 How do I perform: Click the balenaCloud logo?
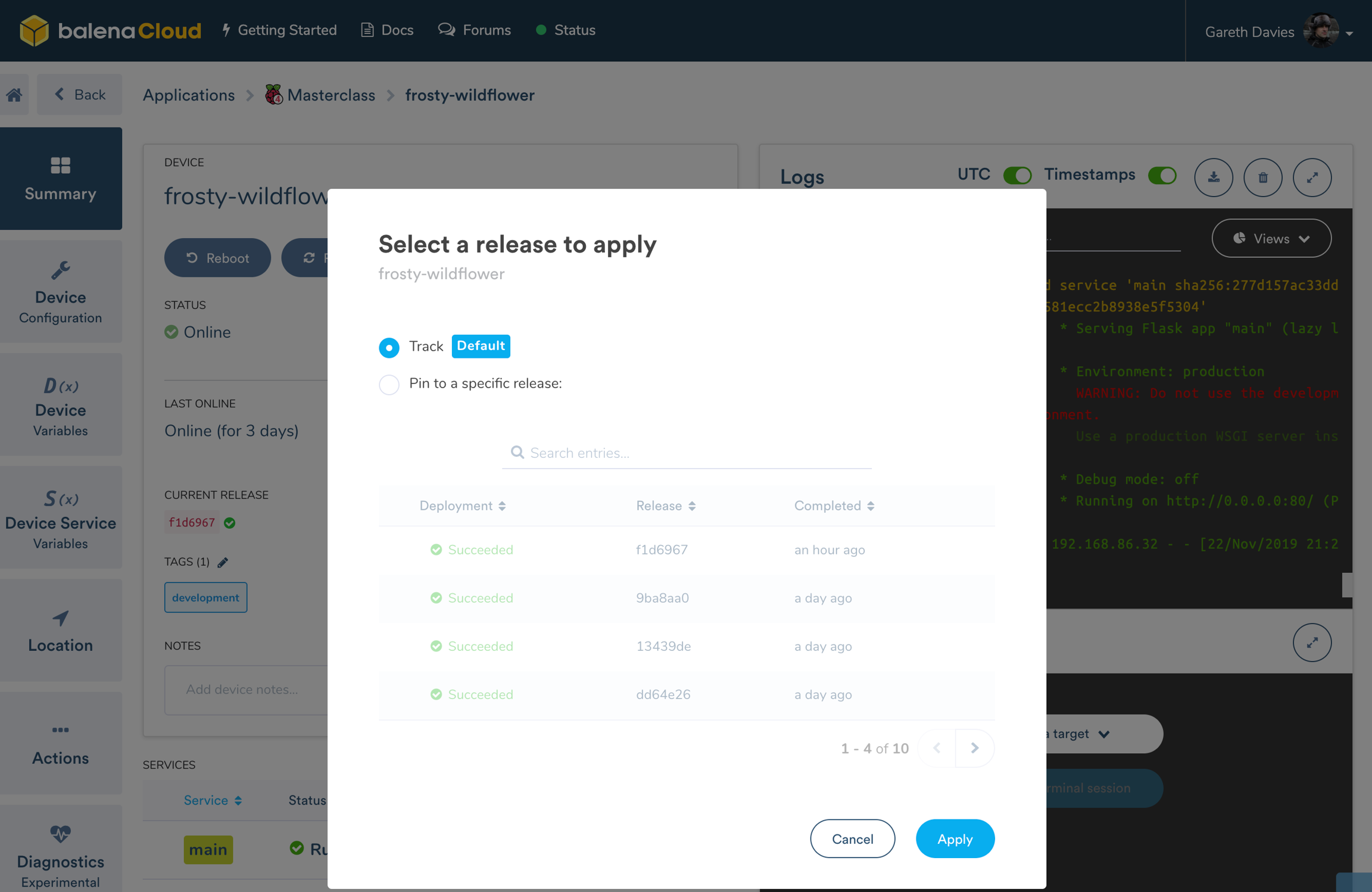110,30
